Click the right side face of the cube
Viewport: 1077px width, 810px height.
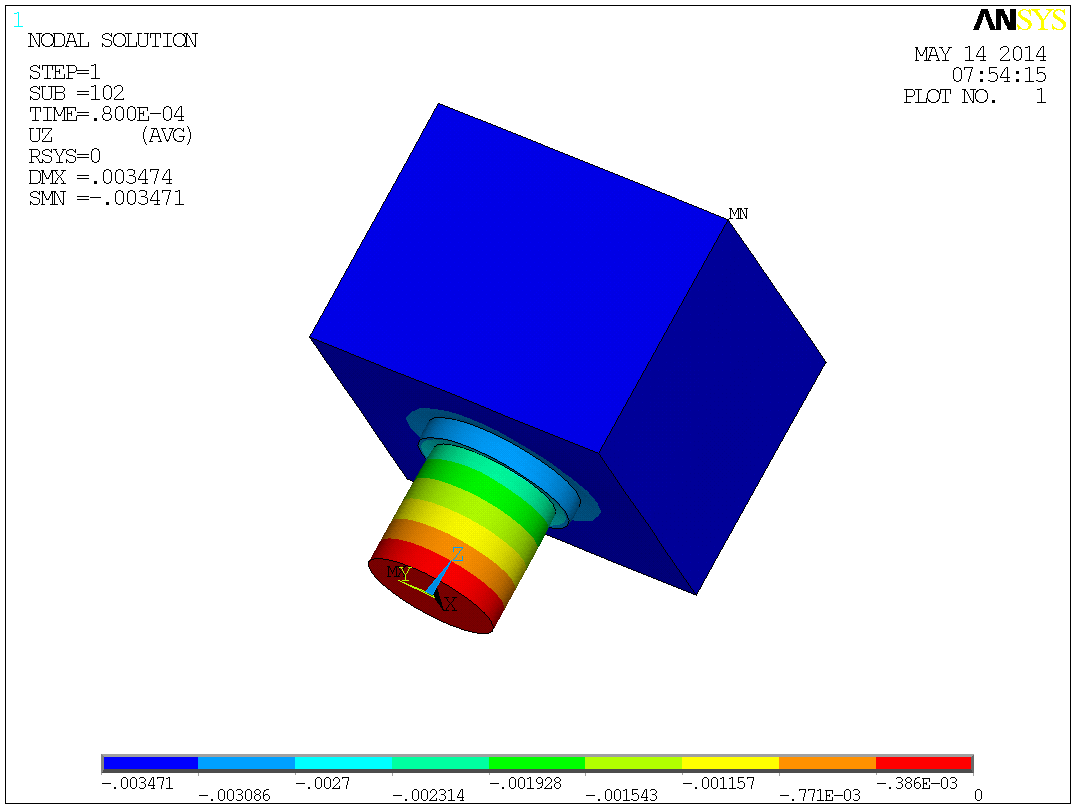(714, 405)
